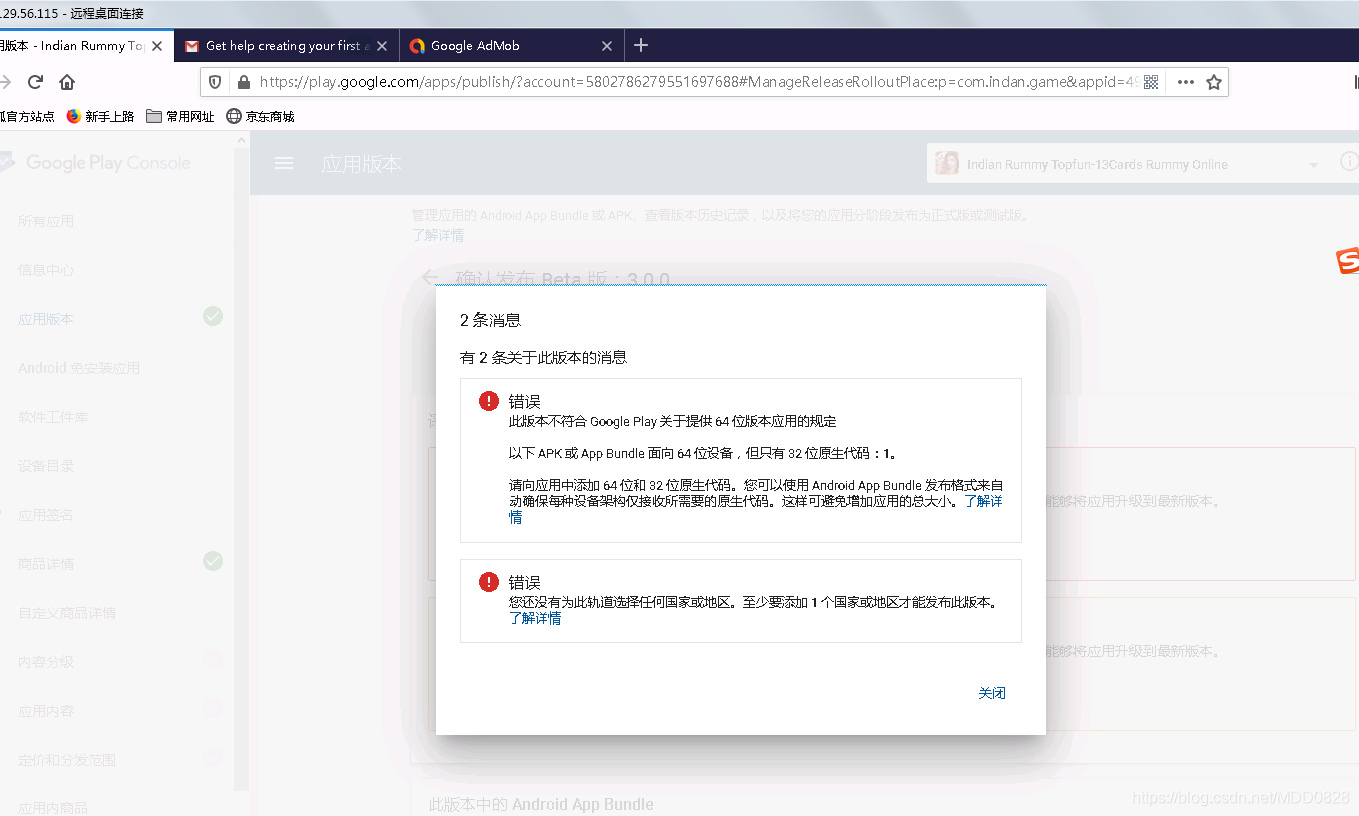Viewport: 1359px width, 816px height.
Task: Open the 了解详情 link under the page description
Action: click(438, 236)
